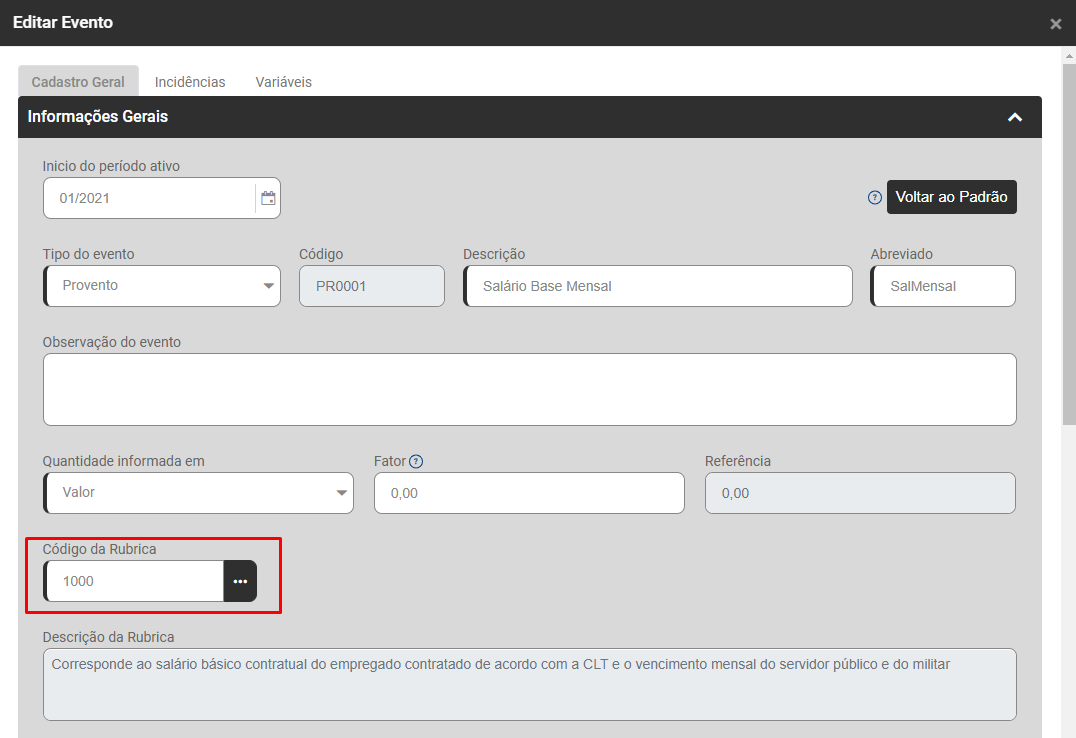
Task: Focus the Descrição field with Salário Base Mensal
Action: coord(658,286)
